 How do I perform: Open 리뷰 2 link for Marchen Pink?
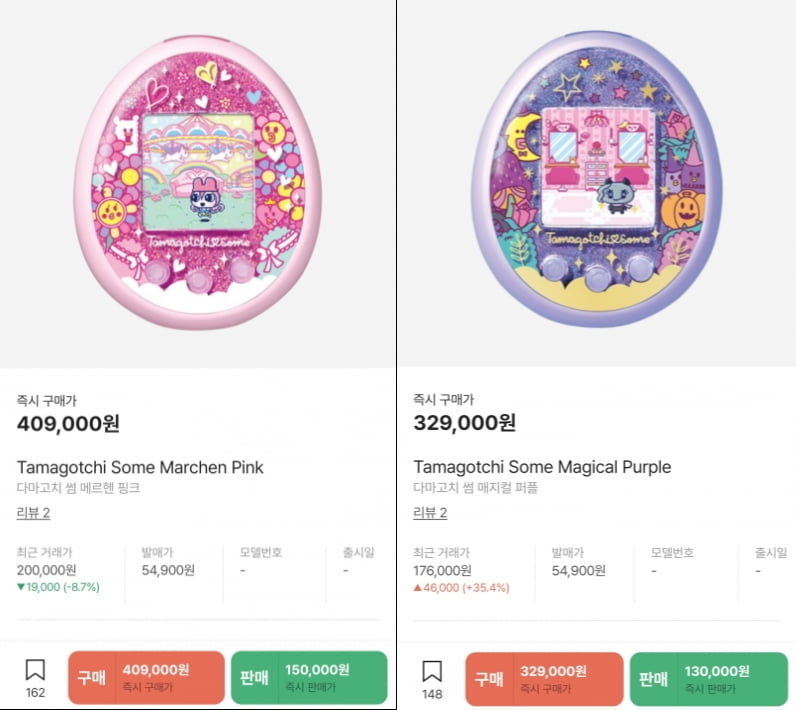[x=34, y=513]
